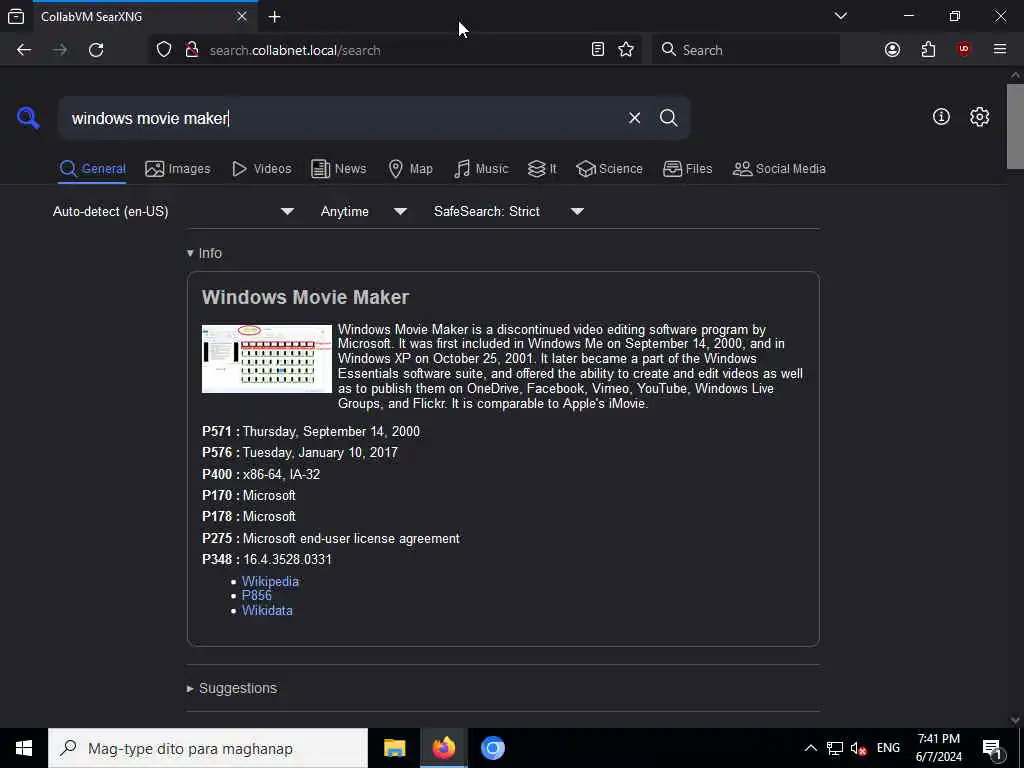The image size is (1024, 768).
Task: Switch to the General search tab
Action: pos(92,168)
